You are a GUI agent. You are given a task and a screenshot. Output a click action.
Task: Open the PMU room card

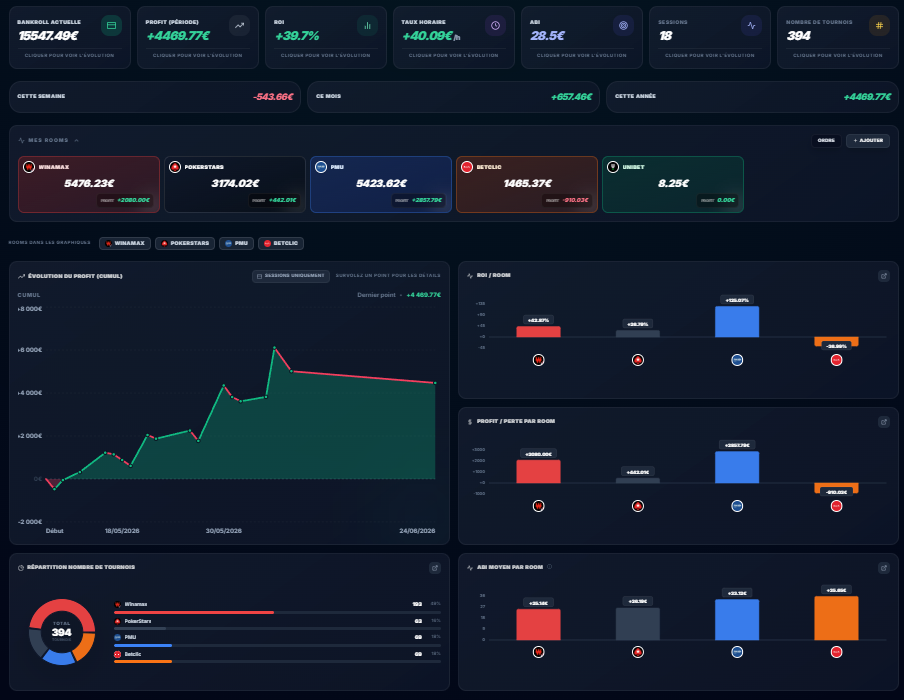381,185
